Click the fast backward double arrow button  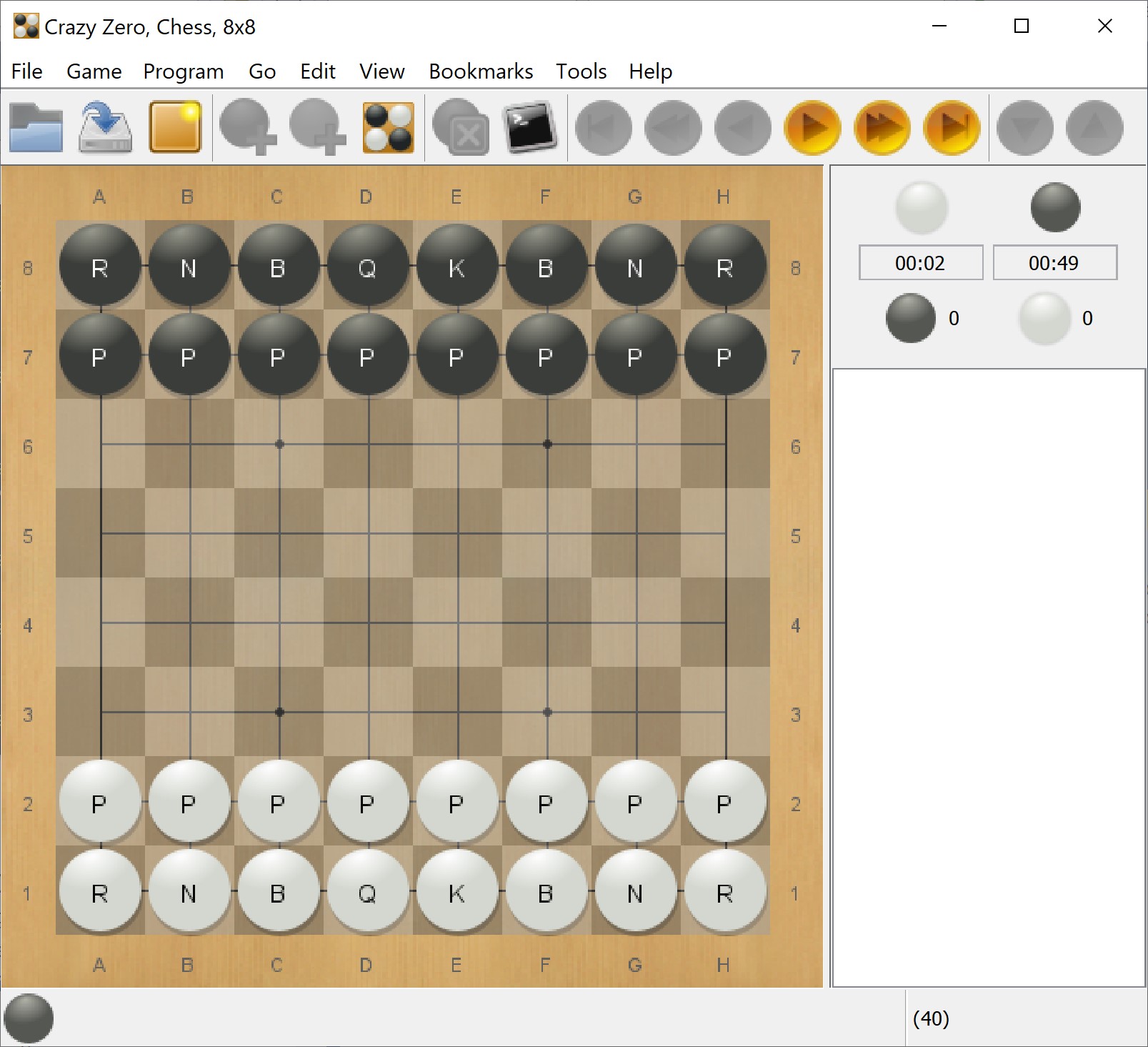click(673, 128)
